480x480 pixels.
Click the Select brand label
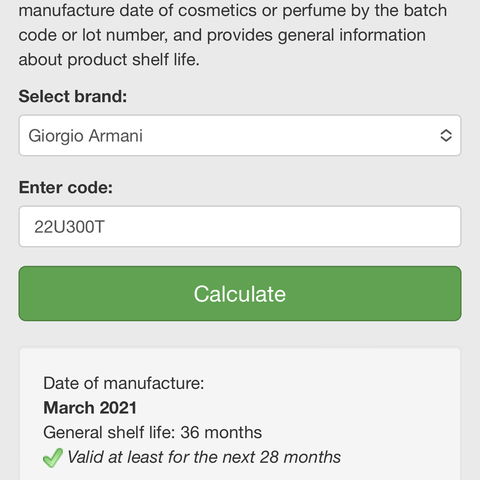[73, 96]
